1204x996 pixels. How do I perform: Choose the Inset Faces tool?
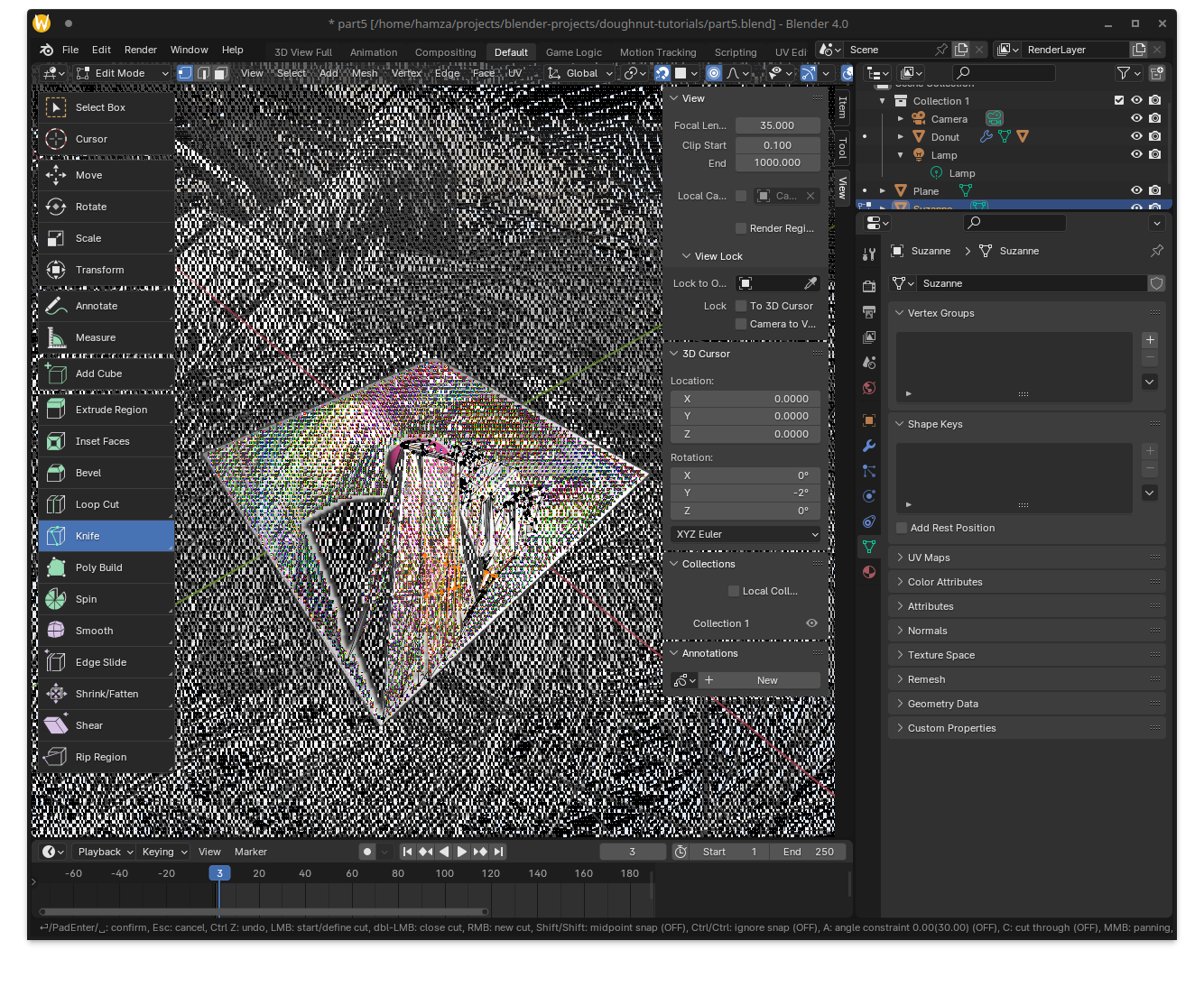[106, 441]
